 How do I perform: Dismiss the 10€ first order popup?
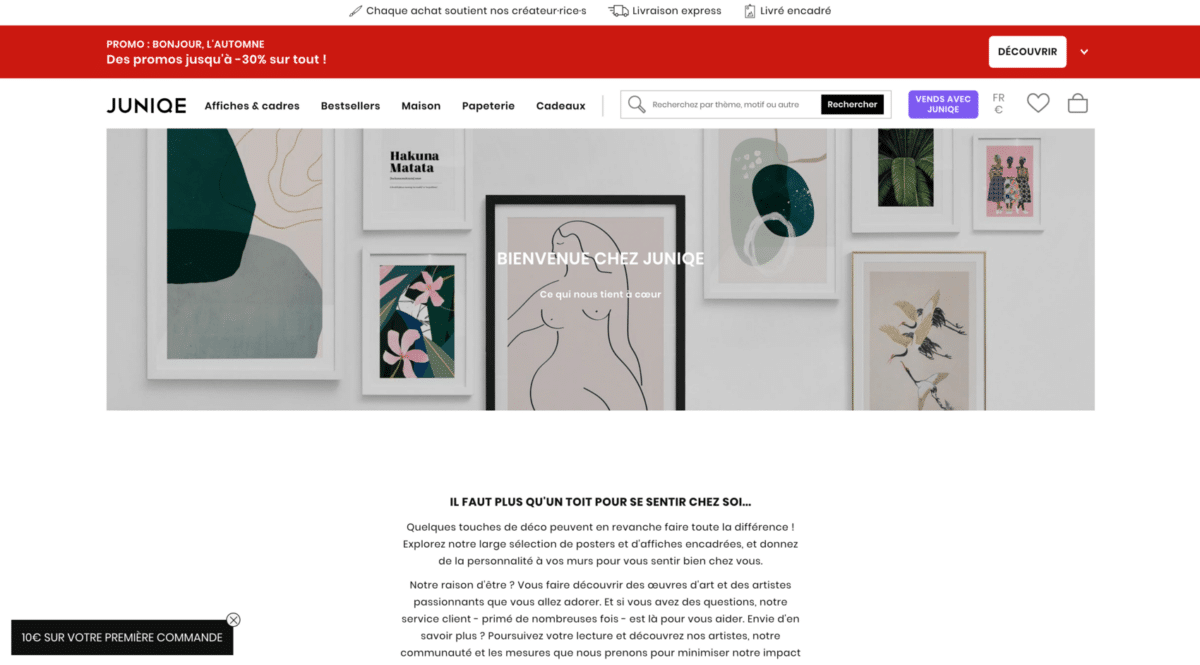pos(233,619)
